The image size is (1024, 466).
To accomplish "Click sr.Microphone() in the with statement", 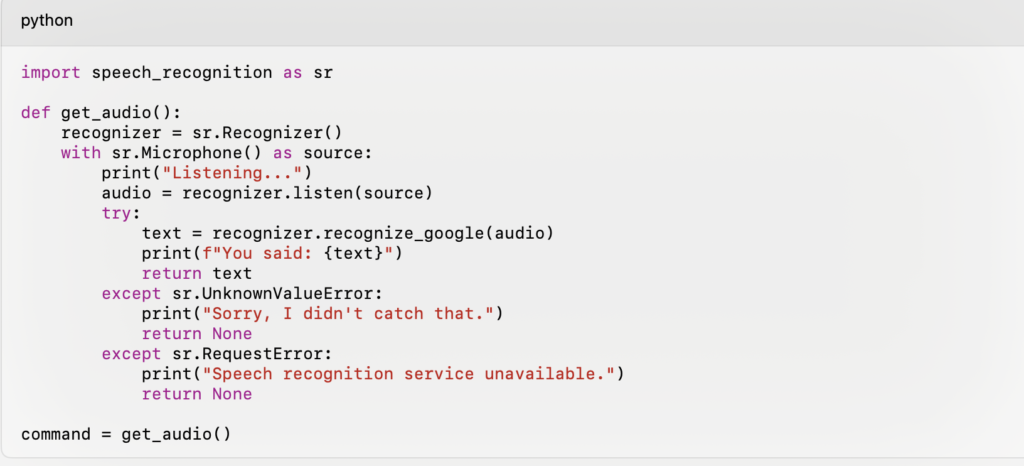I will (x=187, y=153).
